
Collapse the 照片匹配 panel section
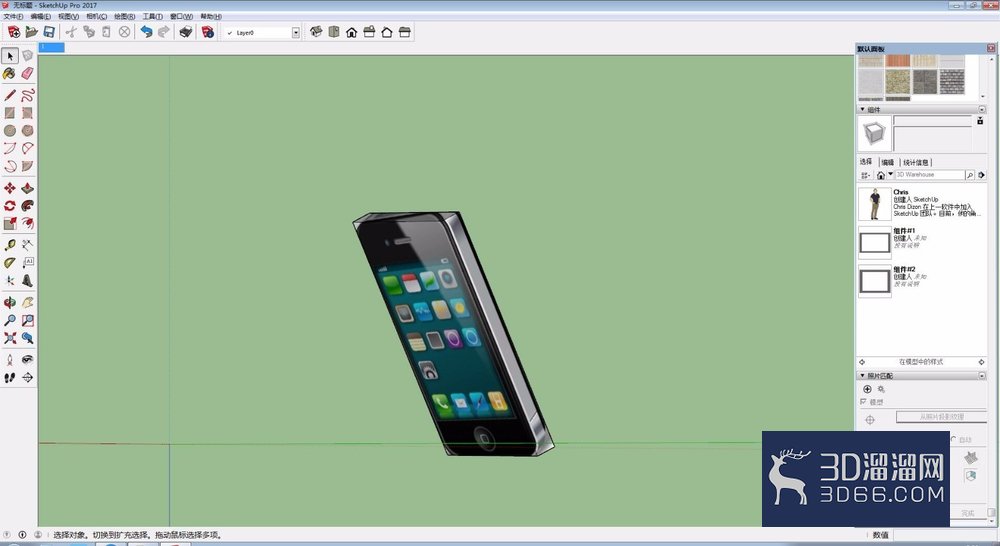pyautogui.click(x=863, y=376)
